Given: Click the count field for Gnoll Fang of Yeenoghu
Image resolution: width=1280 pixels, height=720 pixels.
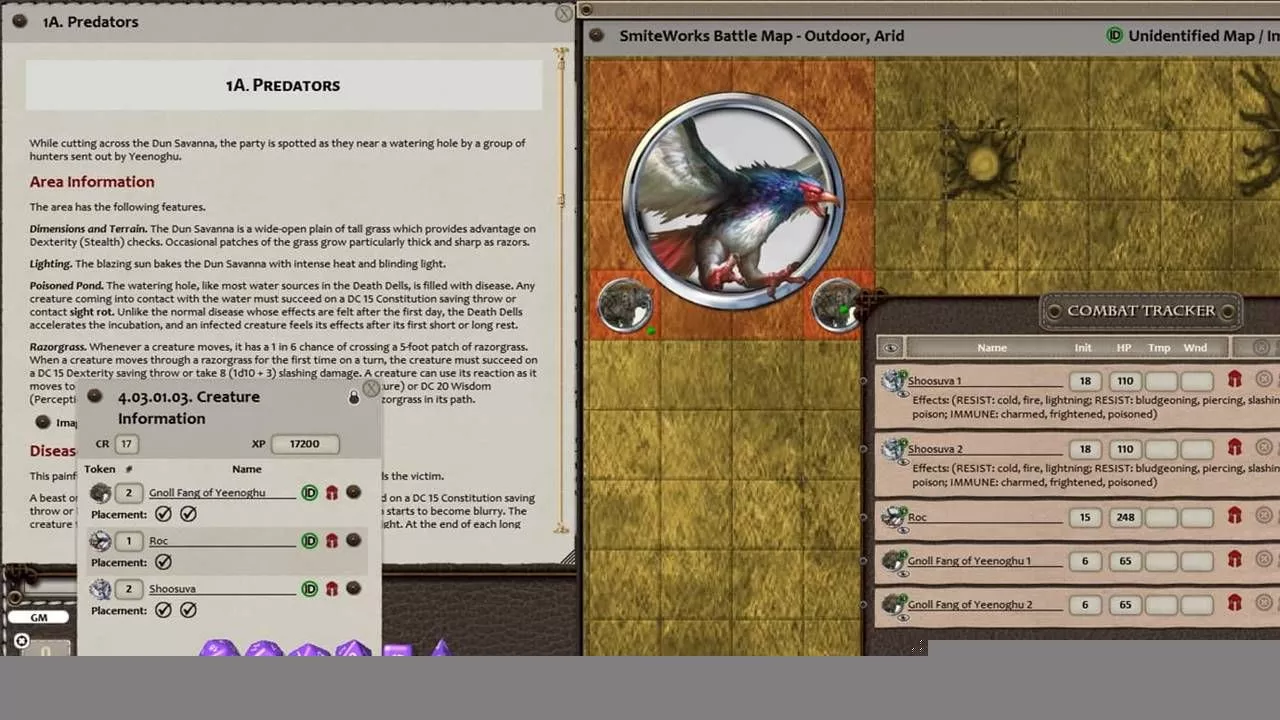Looking at the screenshot, I should coord(128,493).
